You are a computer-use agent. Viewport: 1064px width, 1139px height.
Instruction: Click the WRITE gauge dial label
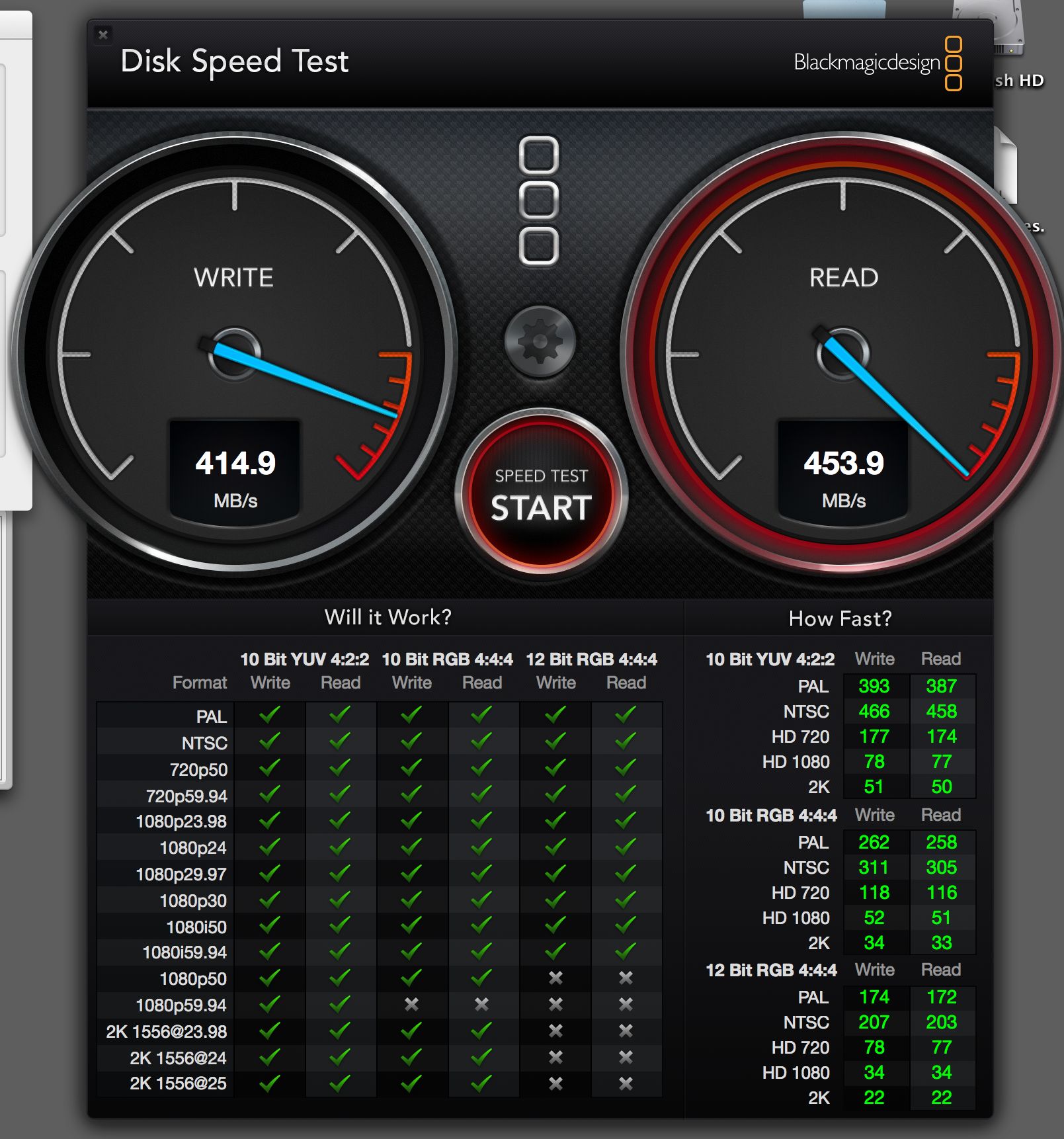233,278
